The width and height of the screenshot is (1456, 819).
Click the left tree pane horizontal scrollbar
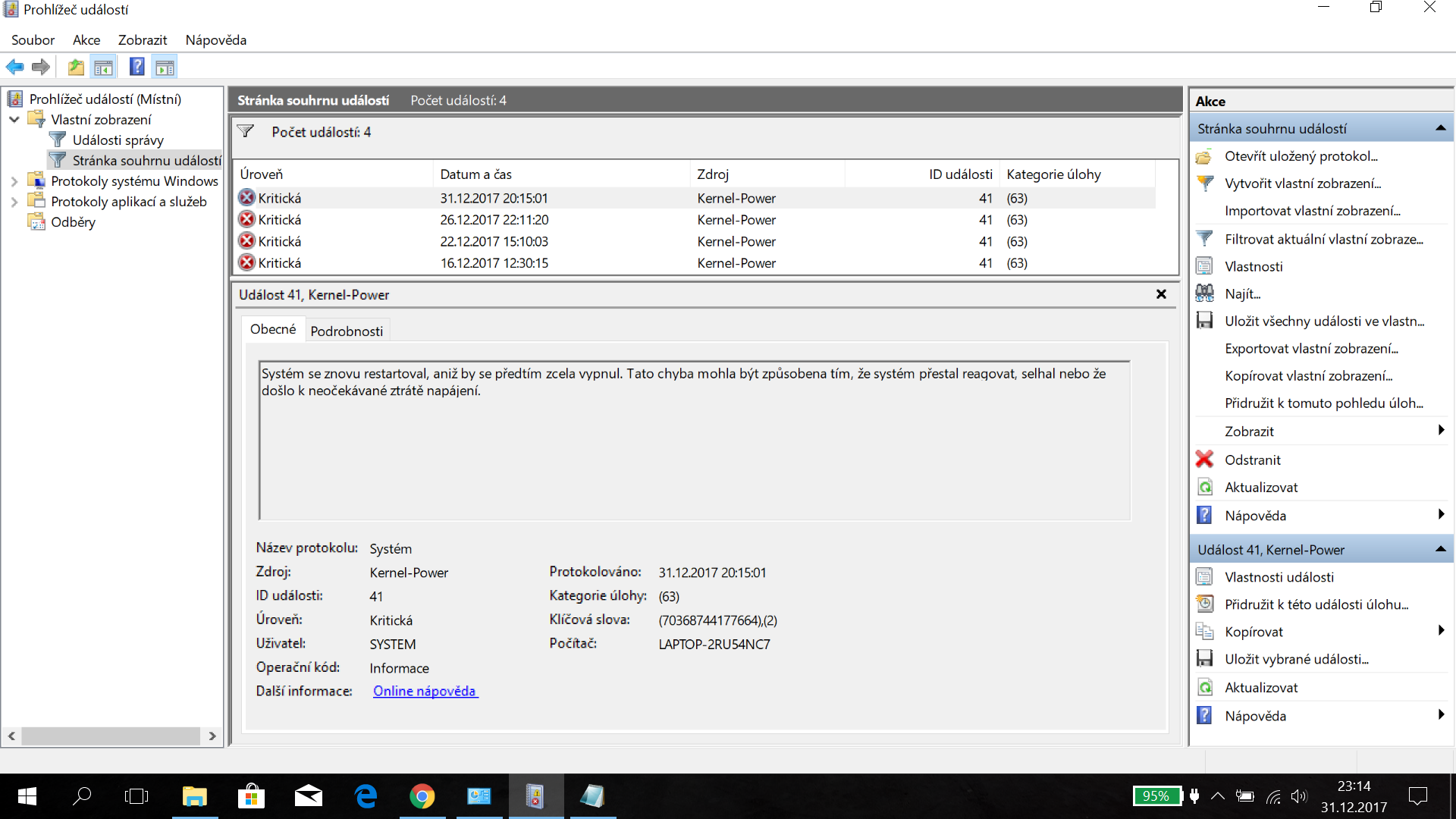(111, 736)
